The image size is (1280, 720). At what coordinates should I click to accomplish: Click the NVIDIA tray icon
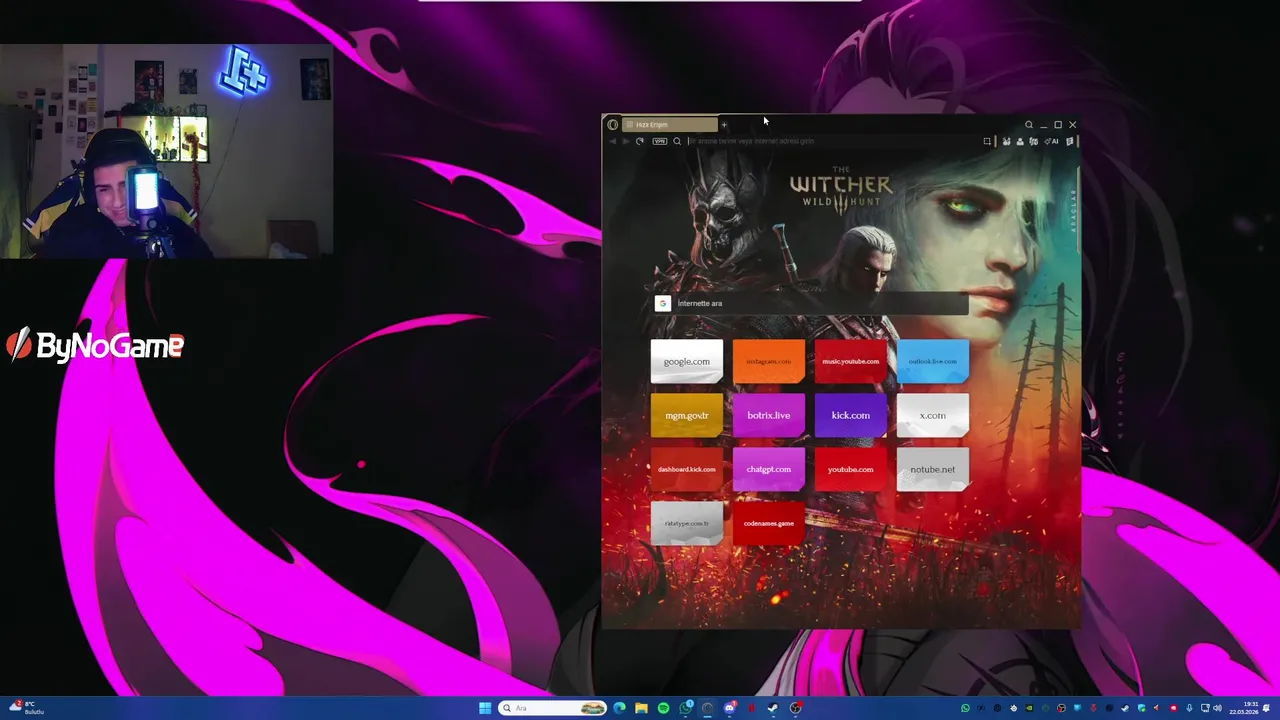coord(1029,708)
